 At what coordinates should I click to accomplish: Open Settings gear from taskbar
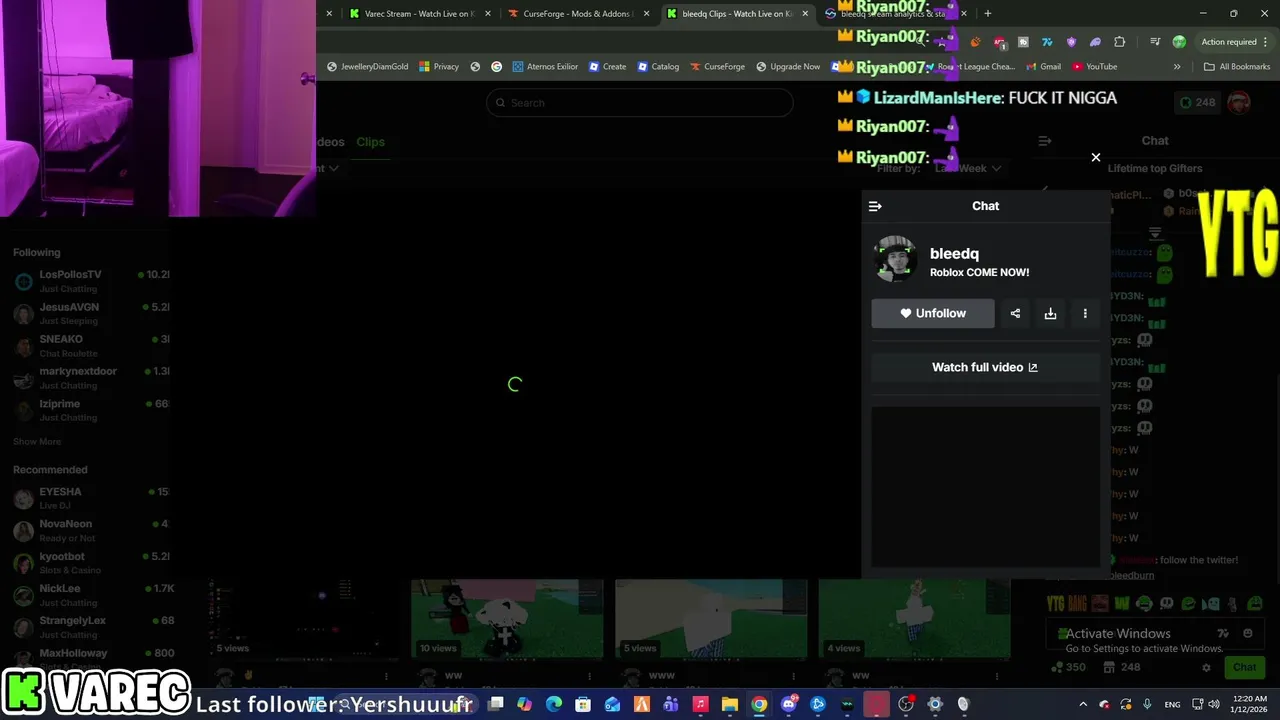pos(935,704)
